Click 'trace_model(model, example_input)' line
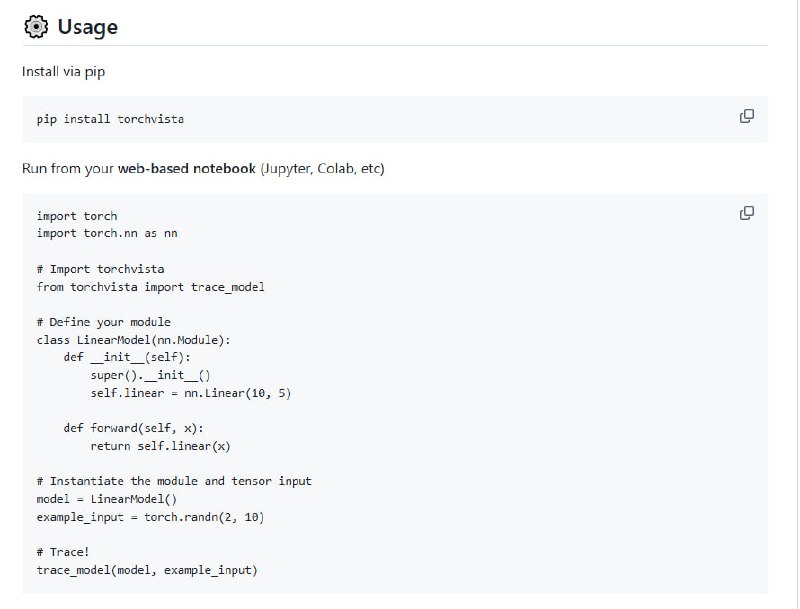Screen dimensions: 800x609 pos(146,570)
